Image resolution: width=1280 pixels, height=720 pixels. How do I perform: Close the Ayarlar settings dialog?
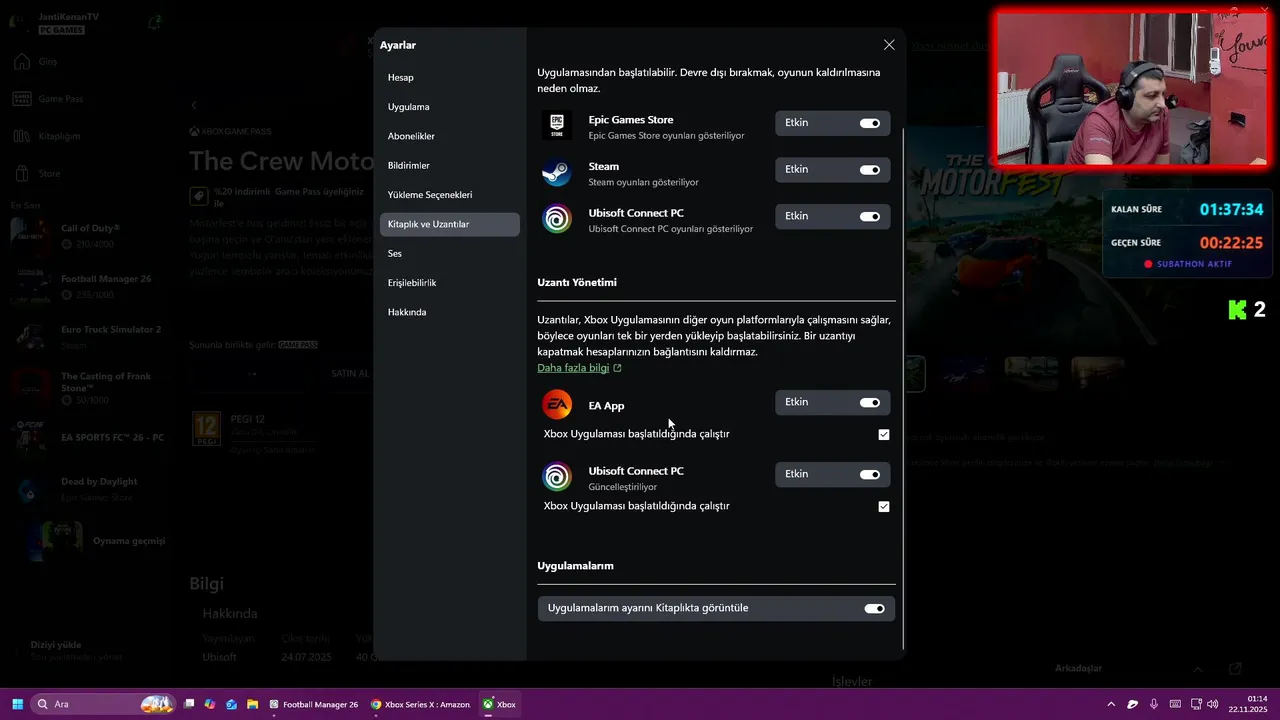tap(889, 45)
